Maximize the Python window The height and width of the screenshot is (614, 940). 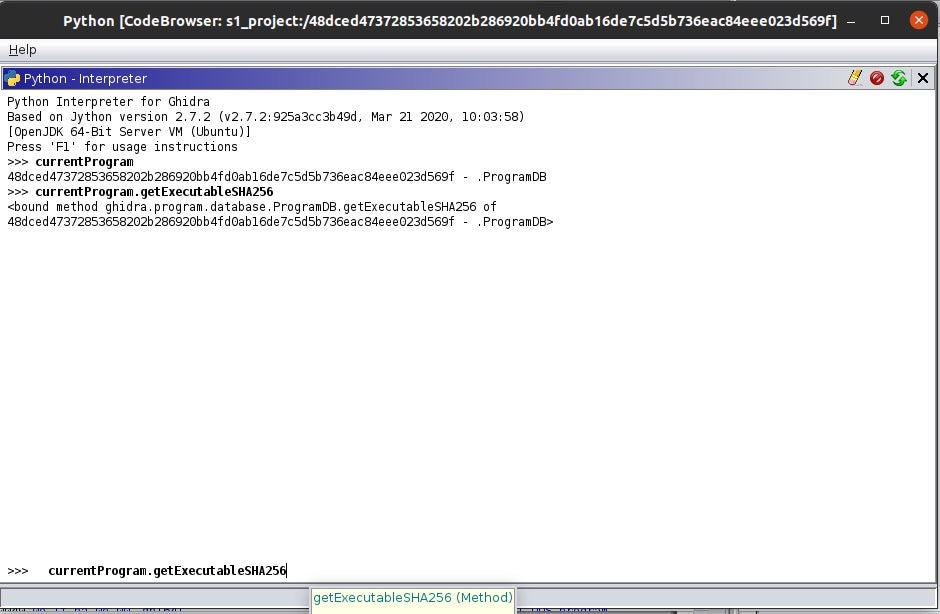point(885,20)
